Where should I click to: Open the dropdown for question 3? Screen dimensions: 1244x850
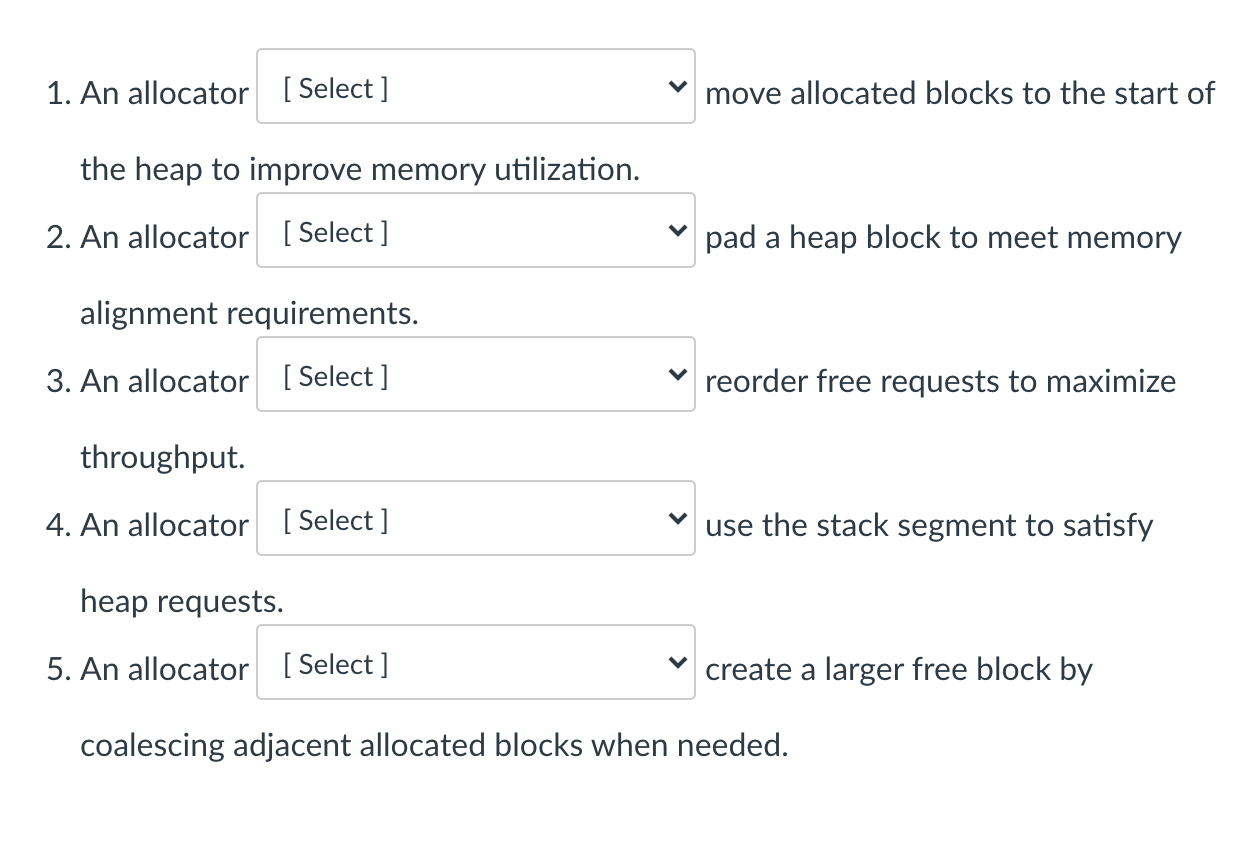(x=475, y=374)
